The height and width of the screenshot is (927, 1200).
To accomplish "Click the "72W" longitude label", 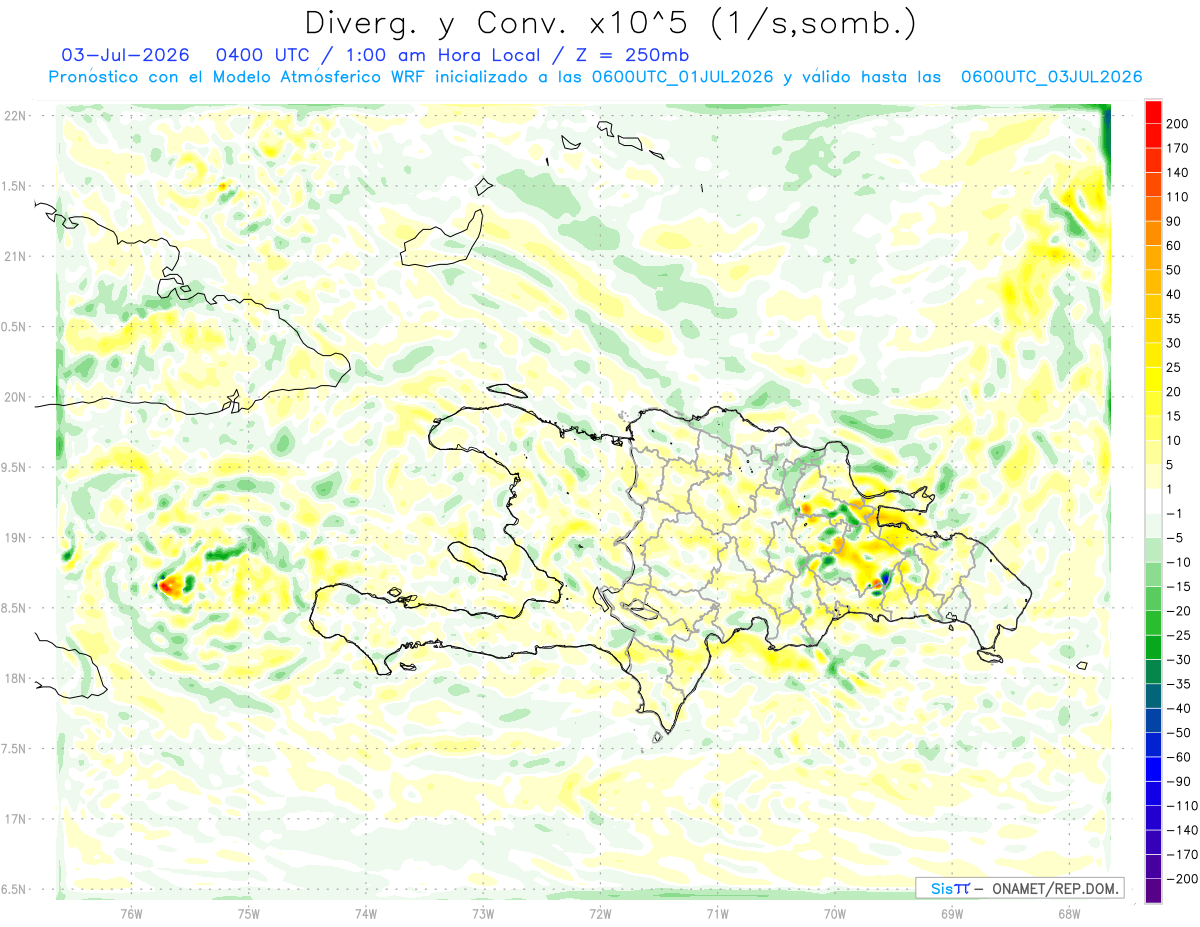I will (x=600, y=914).
